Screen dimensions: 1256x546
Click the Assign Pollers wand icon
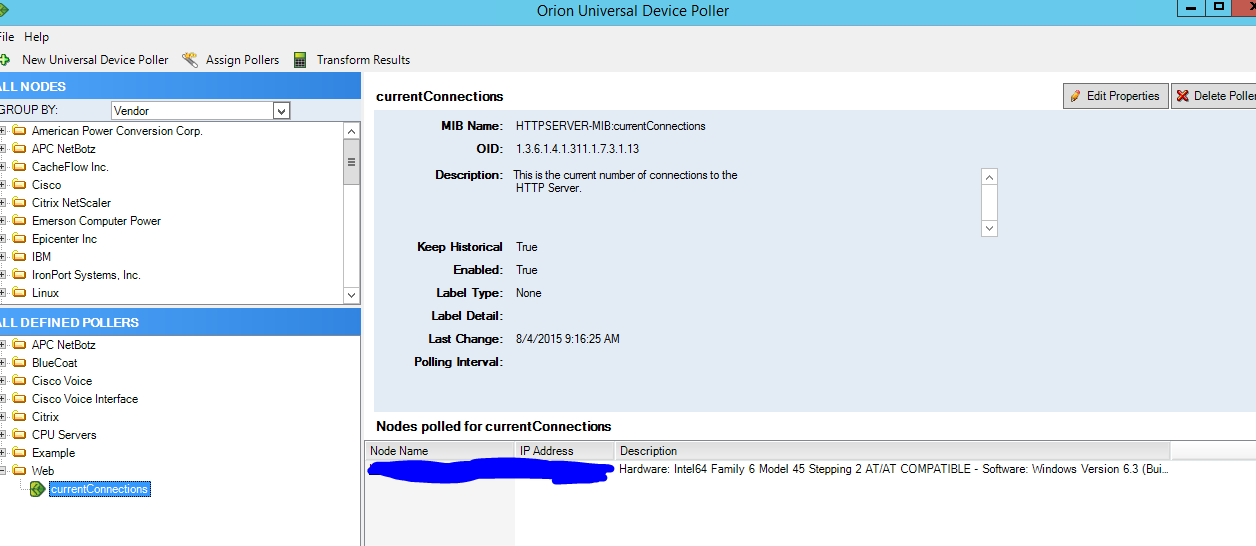pyautogui.click(x=190, y=60)
